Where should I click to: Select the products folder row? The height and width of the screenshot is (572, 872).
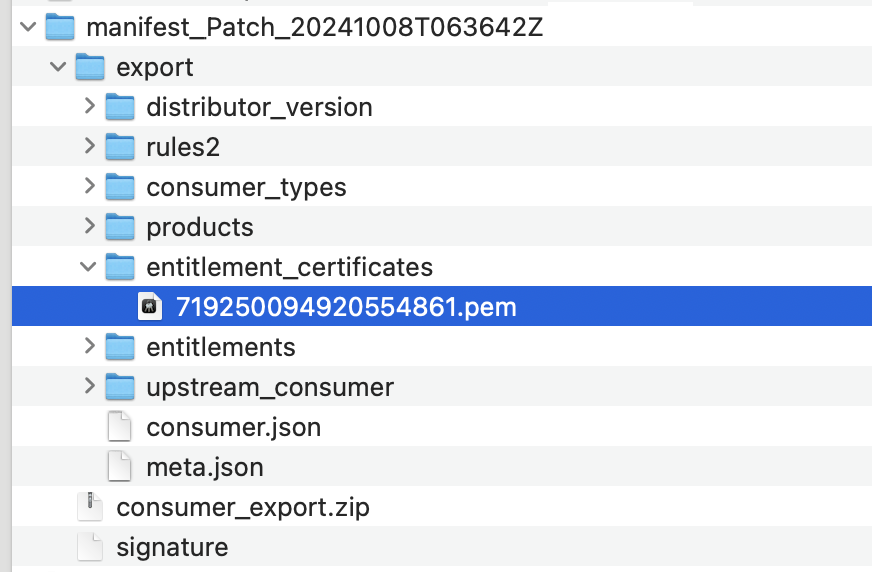click(x=199, y=227)
